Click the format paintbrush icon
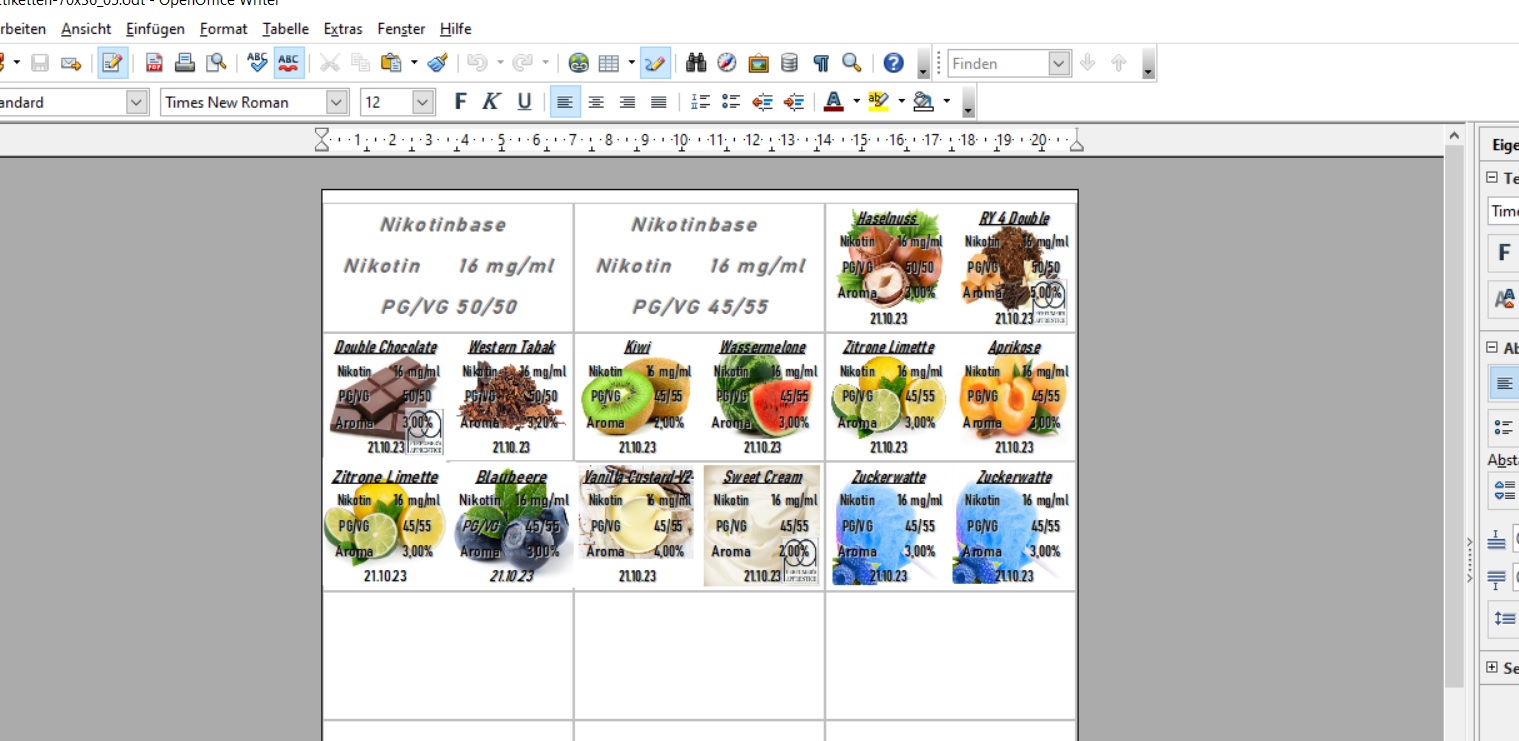Screen dimensions: 1519x741 pyautogui.click(x=437, y=64)
